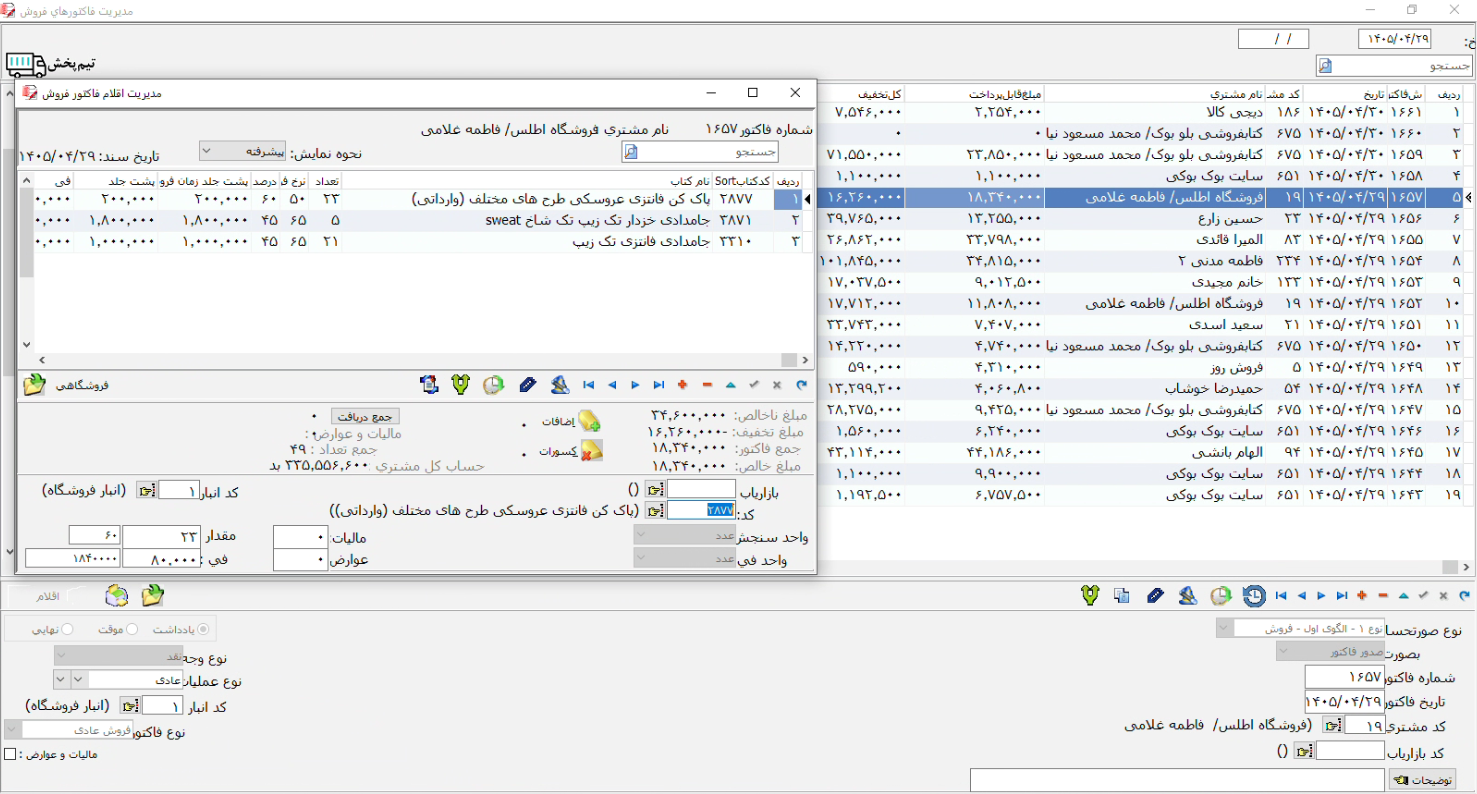Click the copy documents icon in main window toolbar
Viewport: 1477px width, 794px height.
[x=1122, y=596]
